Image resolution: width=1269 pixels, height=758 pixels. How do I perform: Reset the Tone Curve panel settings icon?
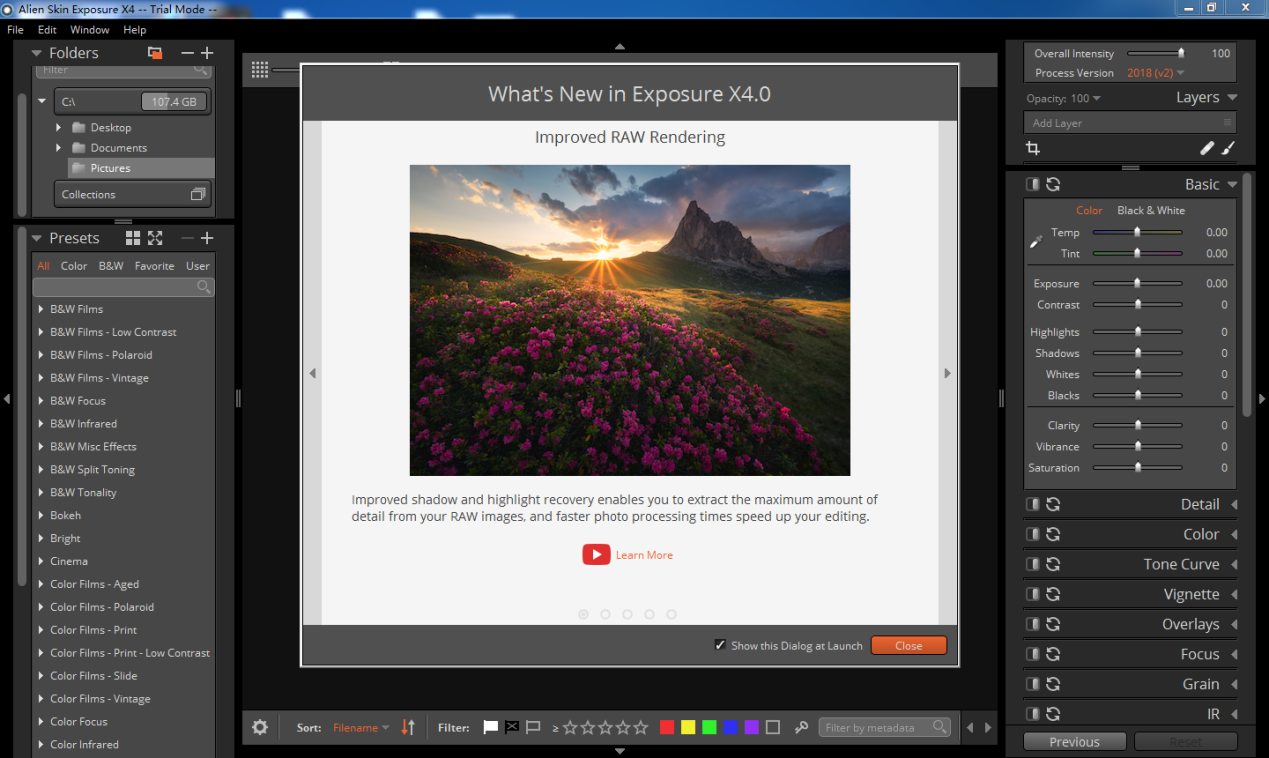1053,564
